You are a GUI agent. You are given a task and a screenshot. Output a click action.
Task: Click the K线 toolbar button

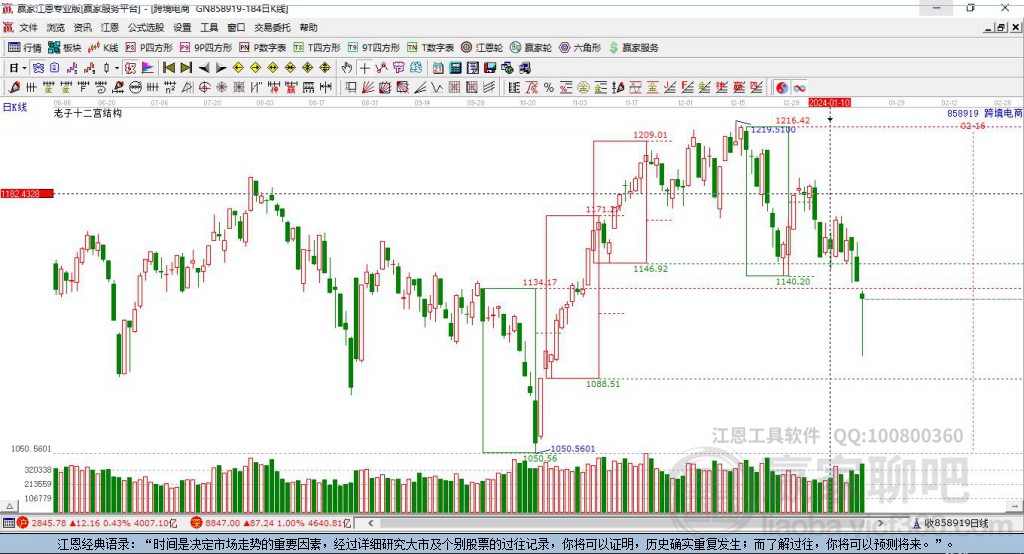(x=103, y=48)
